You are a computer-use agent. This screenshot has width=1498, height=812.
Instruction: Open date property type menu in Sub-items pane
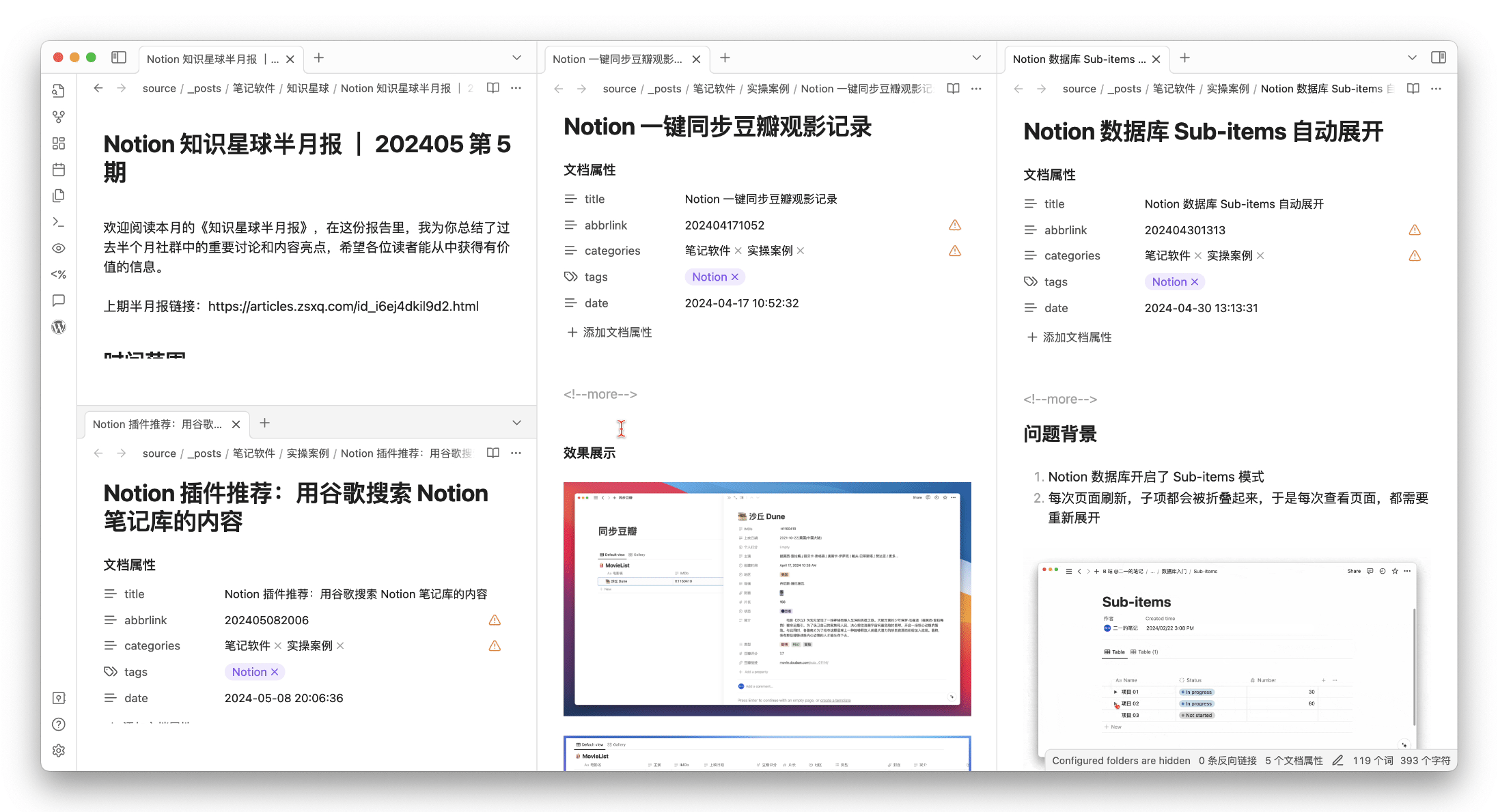click(1030, 308)
